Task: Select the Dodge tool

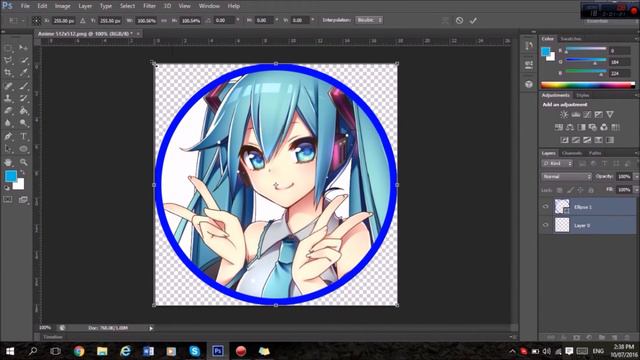Action: (23, 123)
